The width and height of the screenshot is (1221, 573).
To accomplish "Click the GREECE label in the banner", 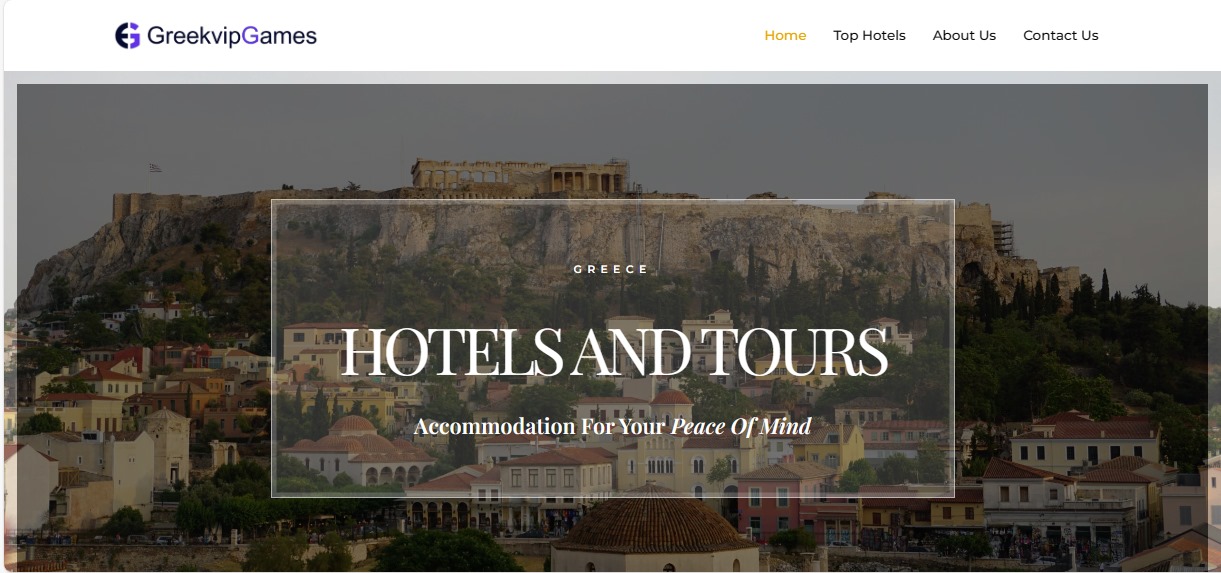I will pyautogui.click(x=611, y=269).
